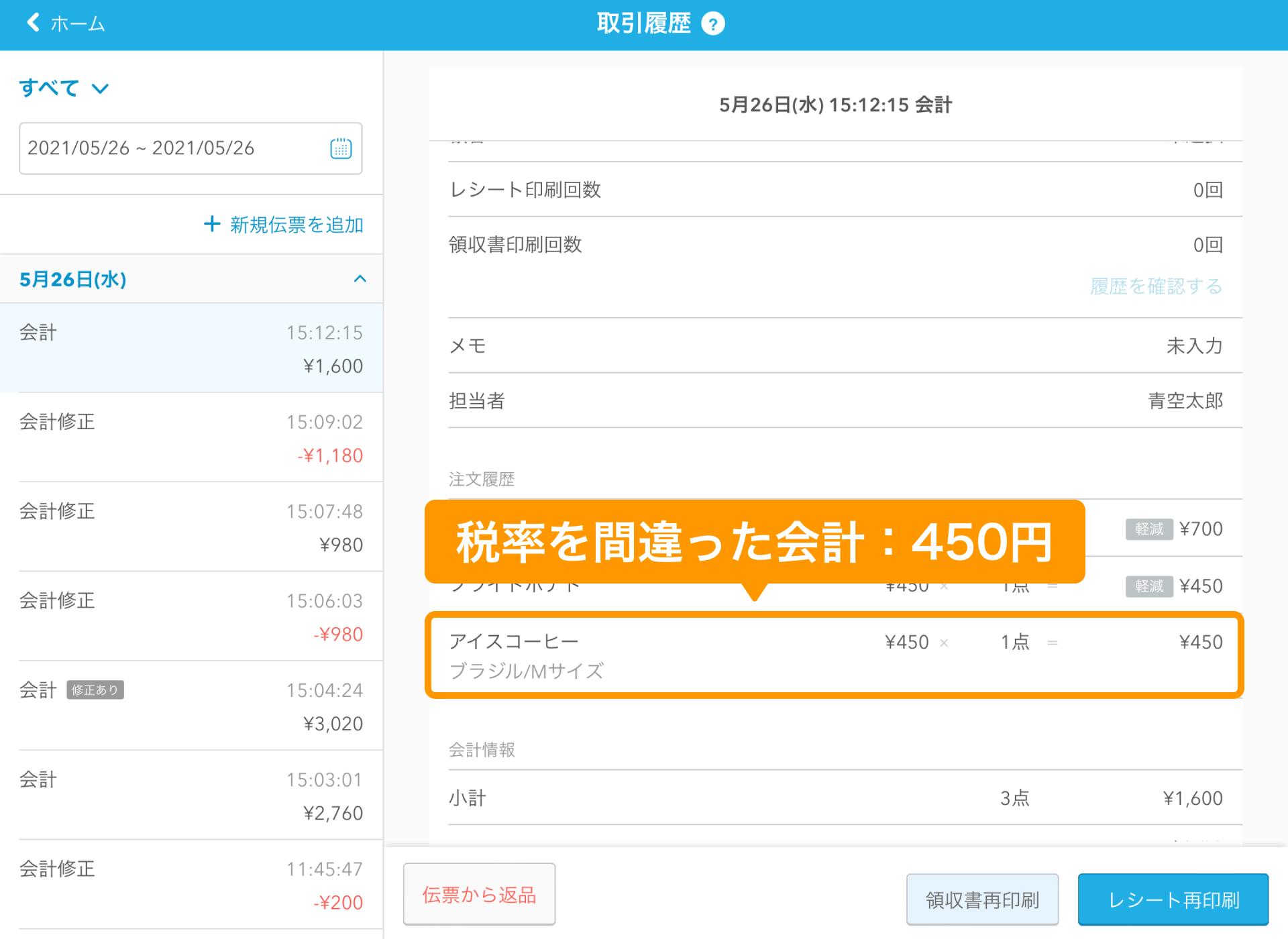Click the equals symbol in the アイスコーヒー row
The image size is (1288, 939).
point(1051,642)
